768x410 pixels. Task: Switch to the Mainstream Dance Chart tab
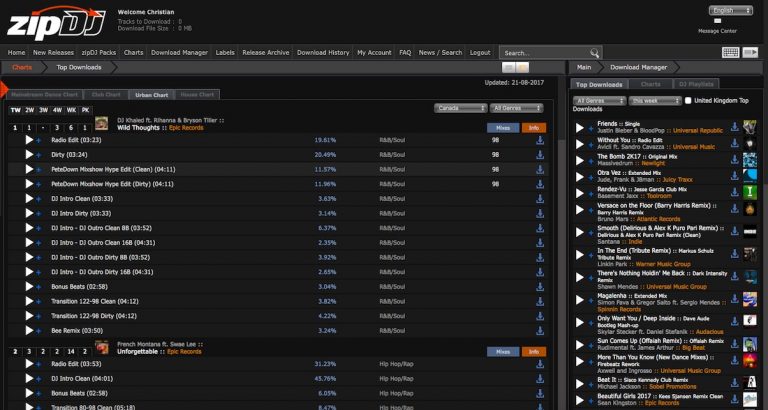(45, 95)
